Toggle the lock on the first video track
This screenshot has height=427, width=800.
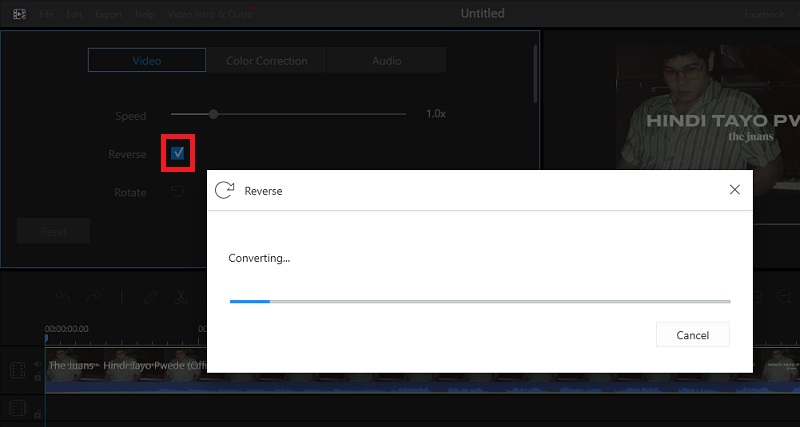(x=37, y=377)
